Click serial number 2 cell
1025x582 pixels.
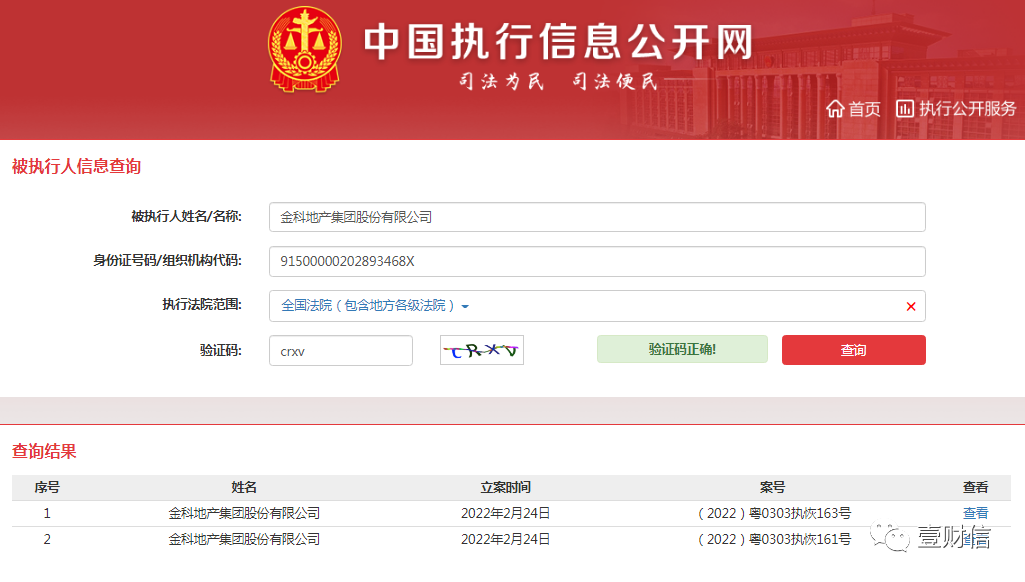[x=47, y=539]
